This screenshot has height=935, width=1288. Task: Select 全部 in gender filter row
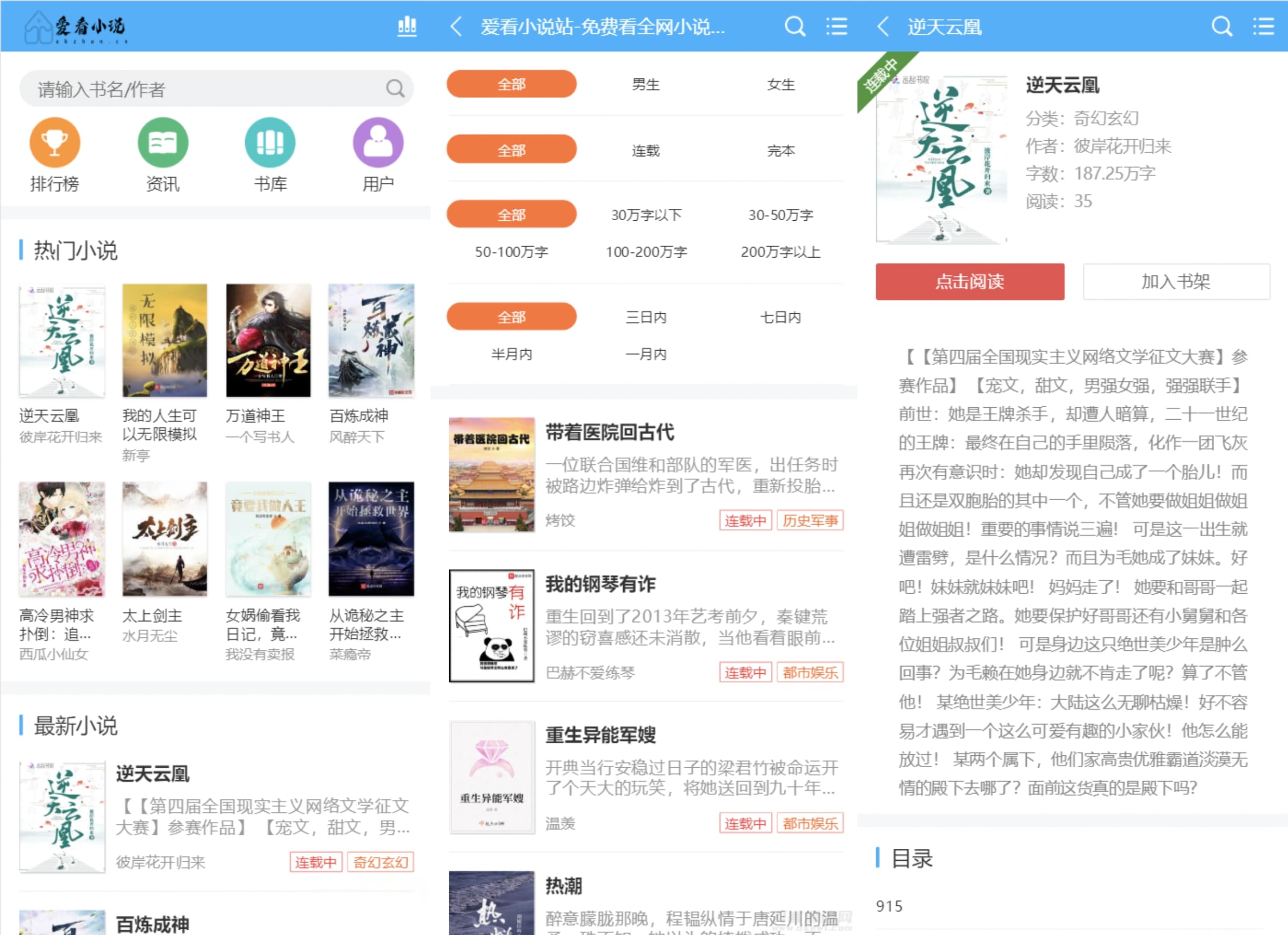pos(511,84)
